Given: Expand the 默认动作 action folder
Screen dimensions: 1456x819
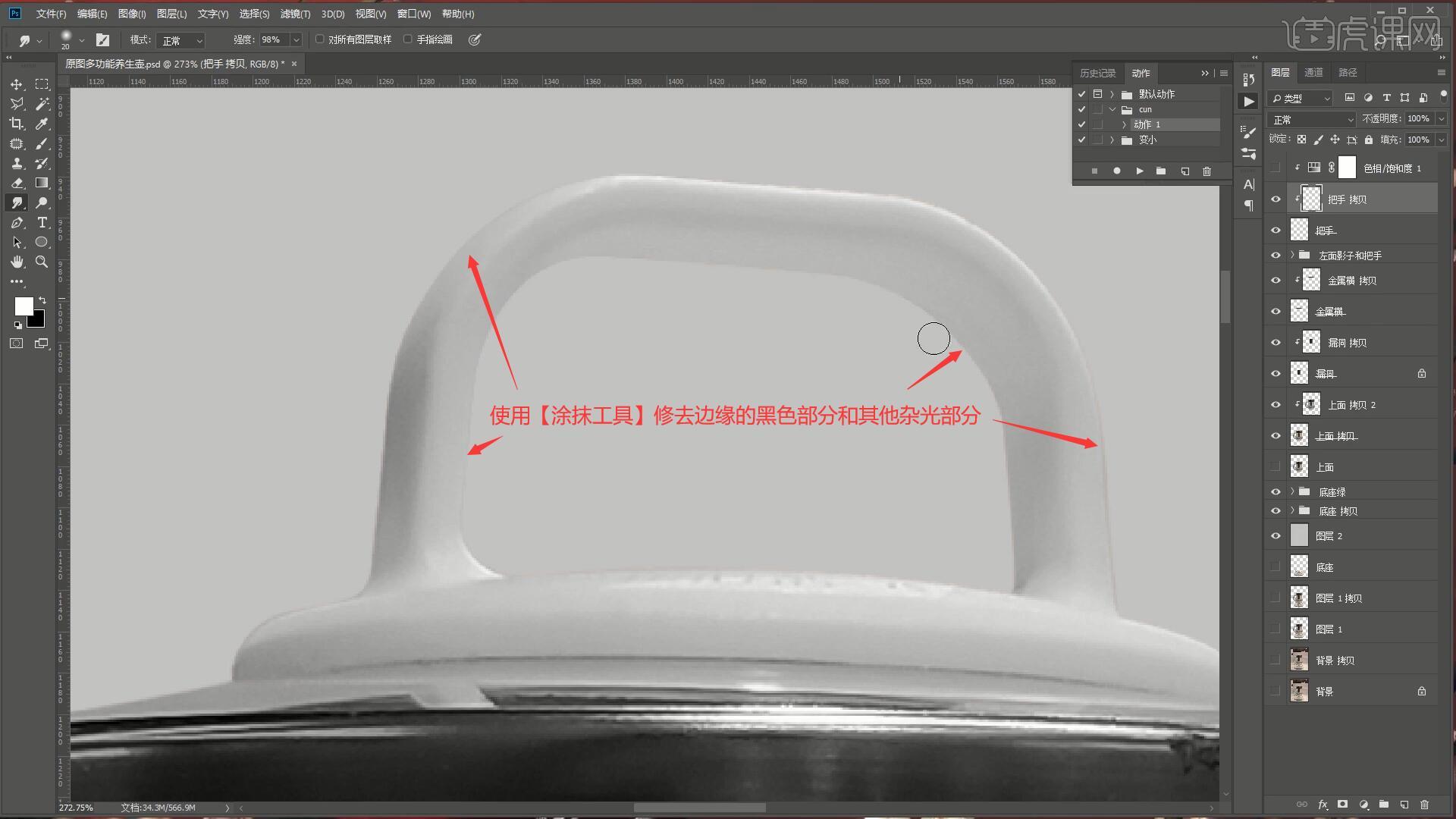Looking at the screenshot, I should pyautogui.click(x=1112, y=94).
